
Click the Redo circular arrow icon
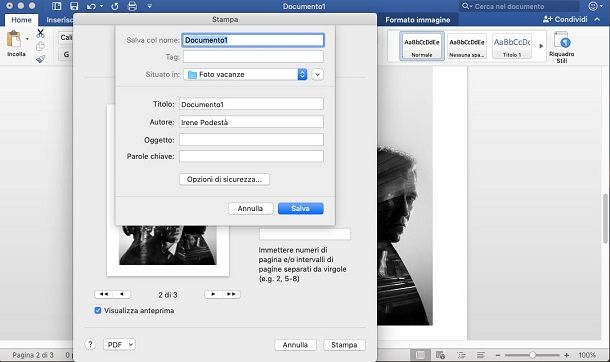115,6
